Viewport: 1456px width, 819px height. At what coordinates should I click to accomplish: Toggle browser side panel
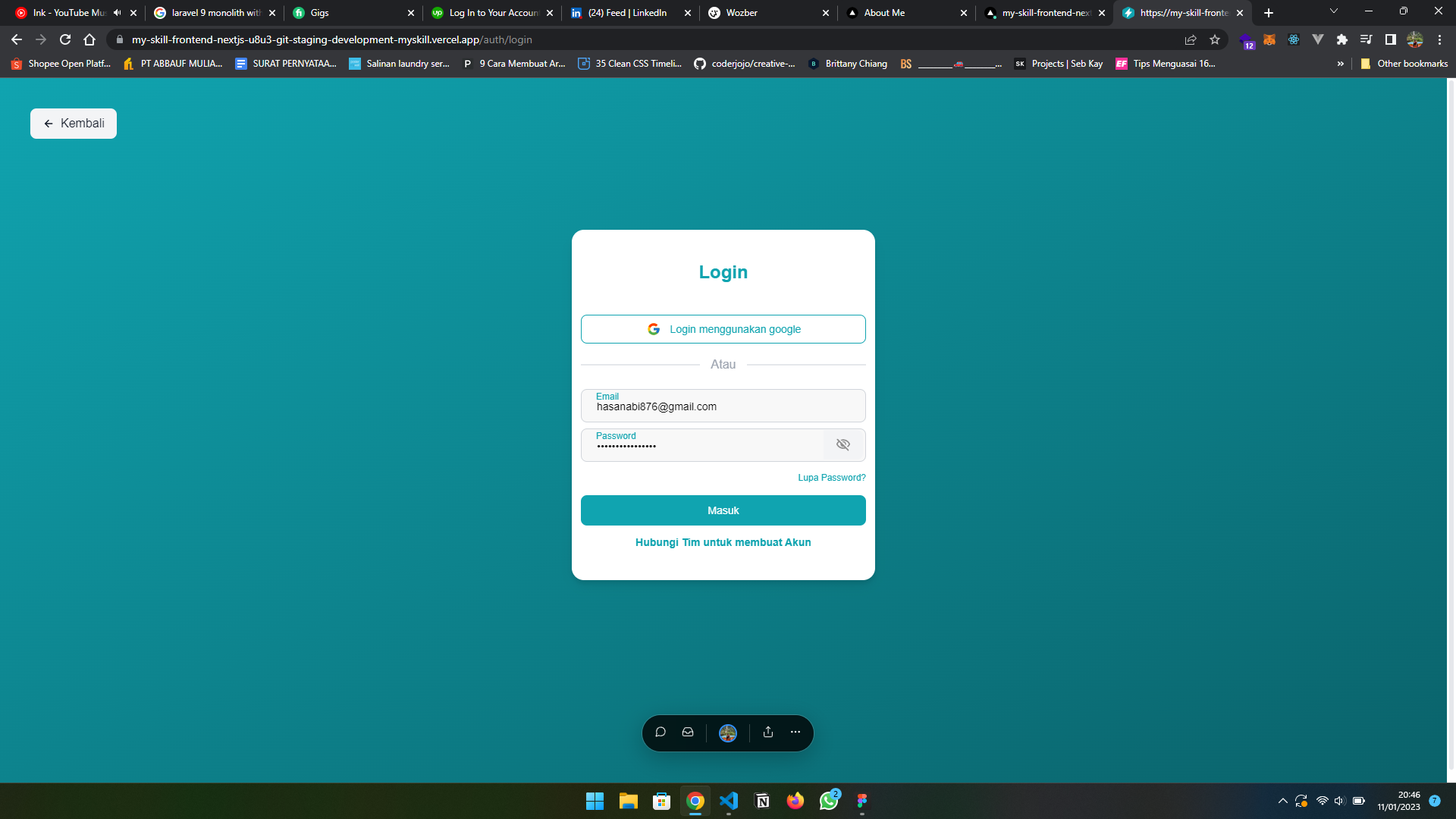click(1390, 39)
